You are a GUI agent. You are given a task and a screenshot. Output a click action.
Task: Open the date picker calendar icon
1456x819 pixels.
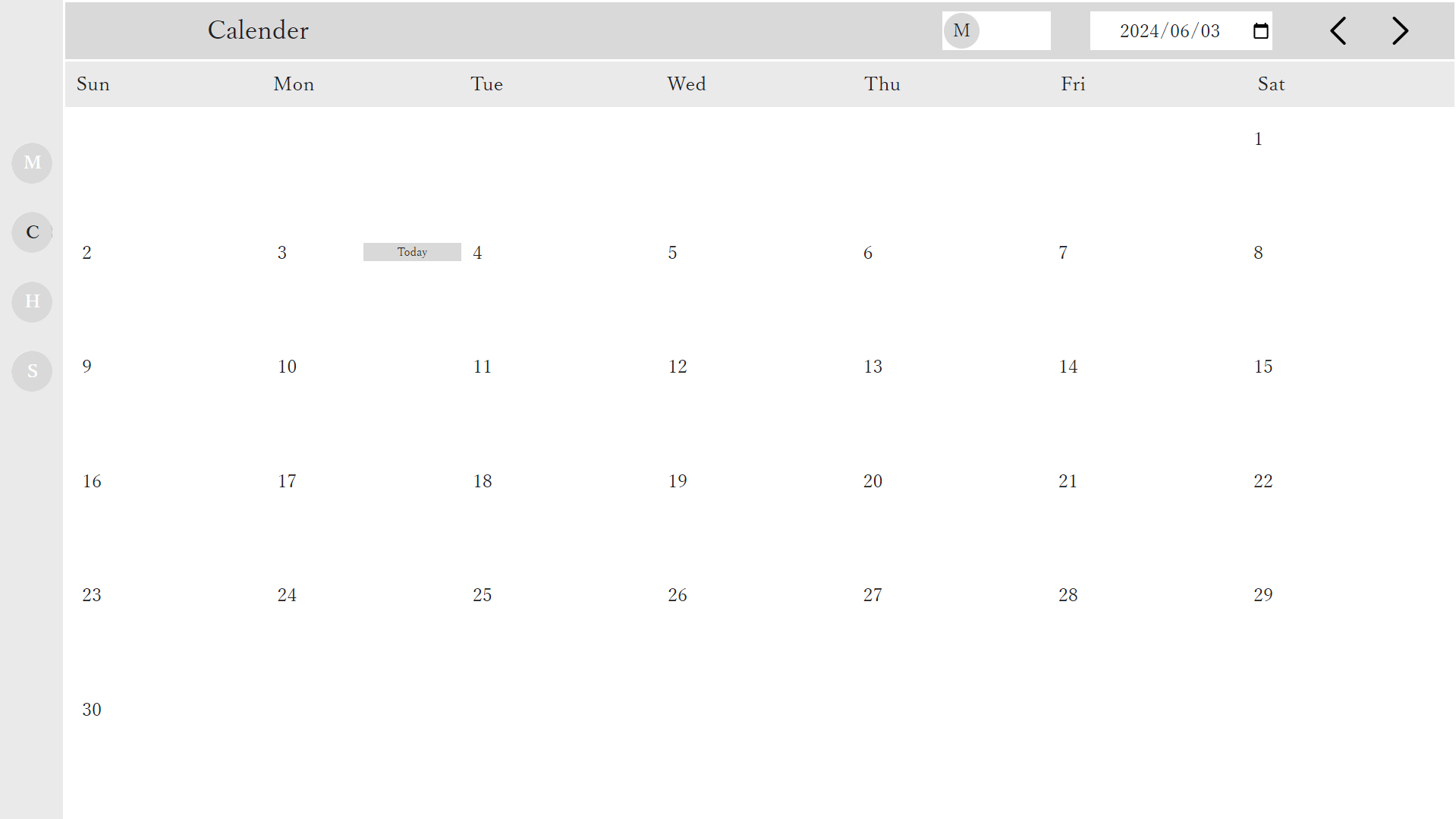coord(1260,31)
